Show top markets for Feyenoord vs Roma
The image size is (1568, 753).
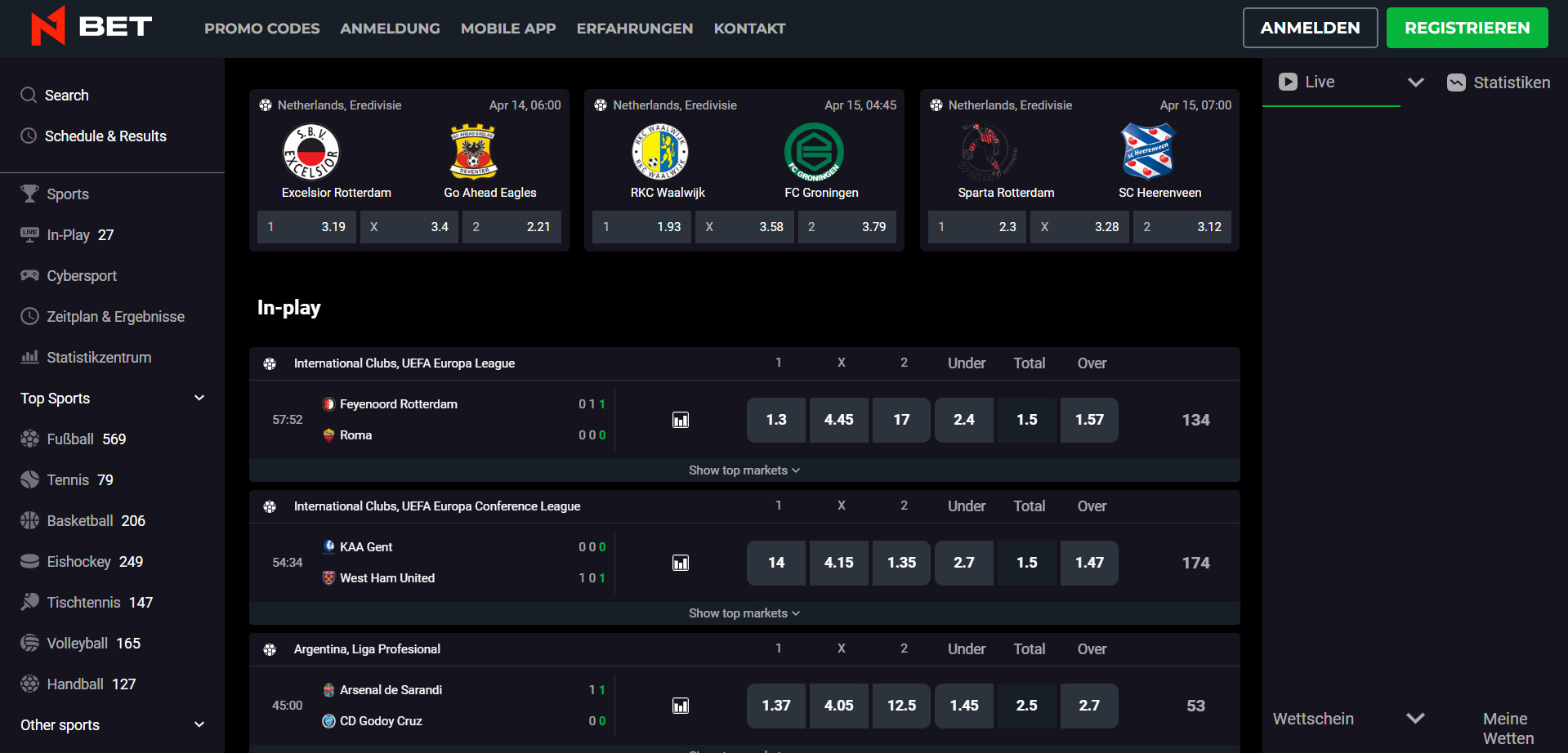(744, 470)
